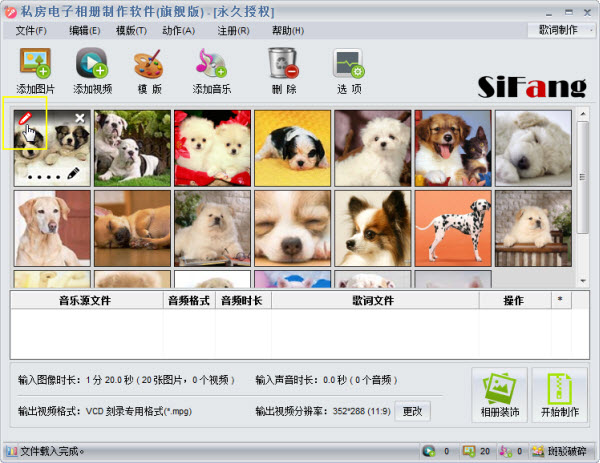The width and height of the screenshot is (600, 463).
Task: Select the dalmatian puppy thumbnail
Action: 452,226
